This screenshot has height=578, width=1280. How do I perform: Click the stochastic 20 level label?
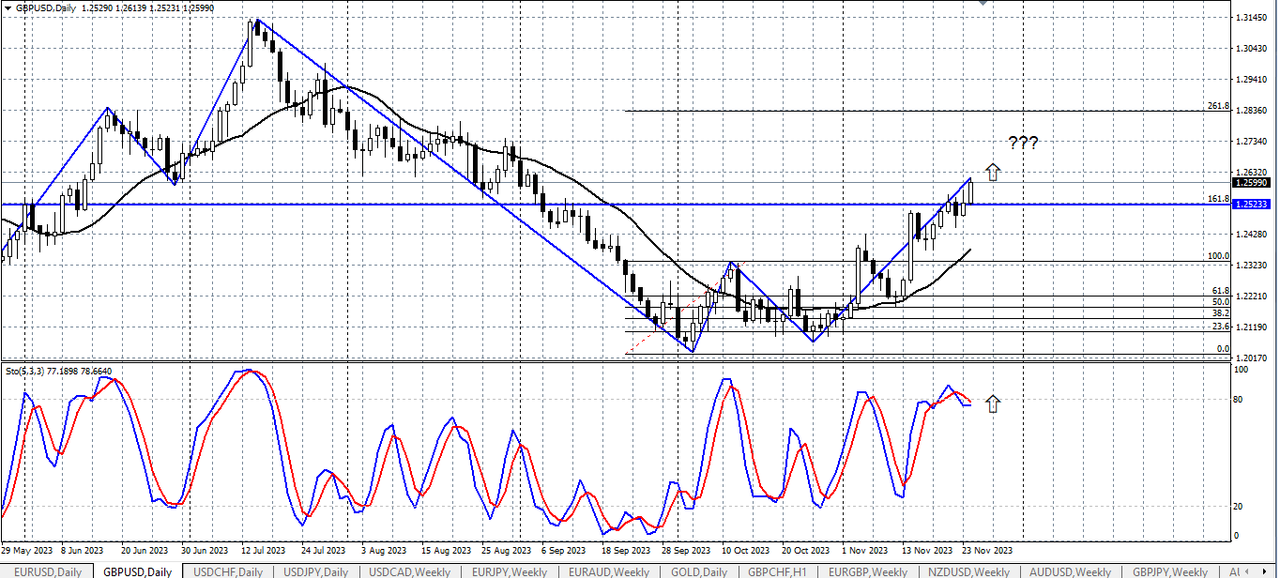point(1240,506)
